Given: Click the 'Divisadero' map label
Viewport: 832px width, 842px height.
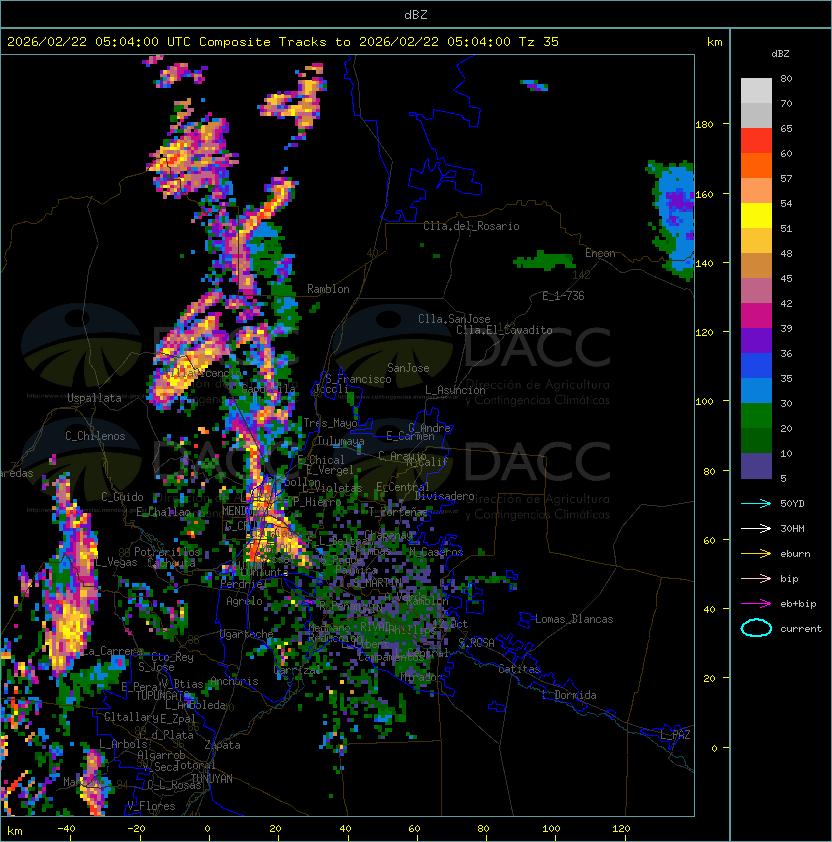Looking at the screenshot, I should (x=444, y=496).
